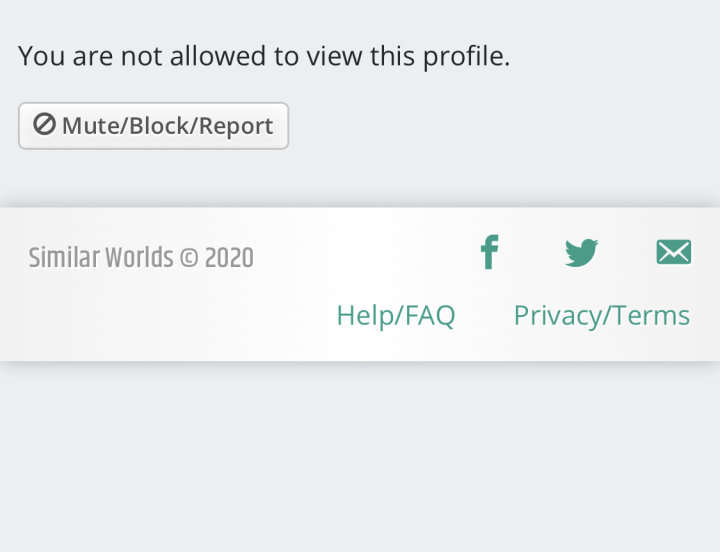
Task: Select the circle-slash symbol on the button
Action: (x=44, y=125)
